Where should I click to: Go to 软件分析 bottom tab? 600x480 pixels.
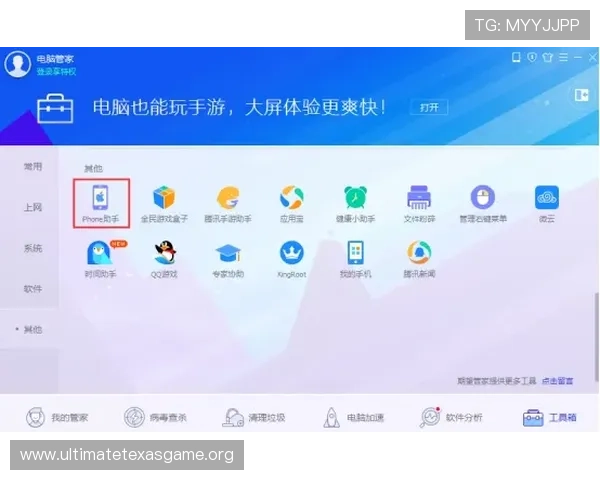[x=451, y=417]
